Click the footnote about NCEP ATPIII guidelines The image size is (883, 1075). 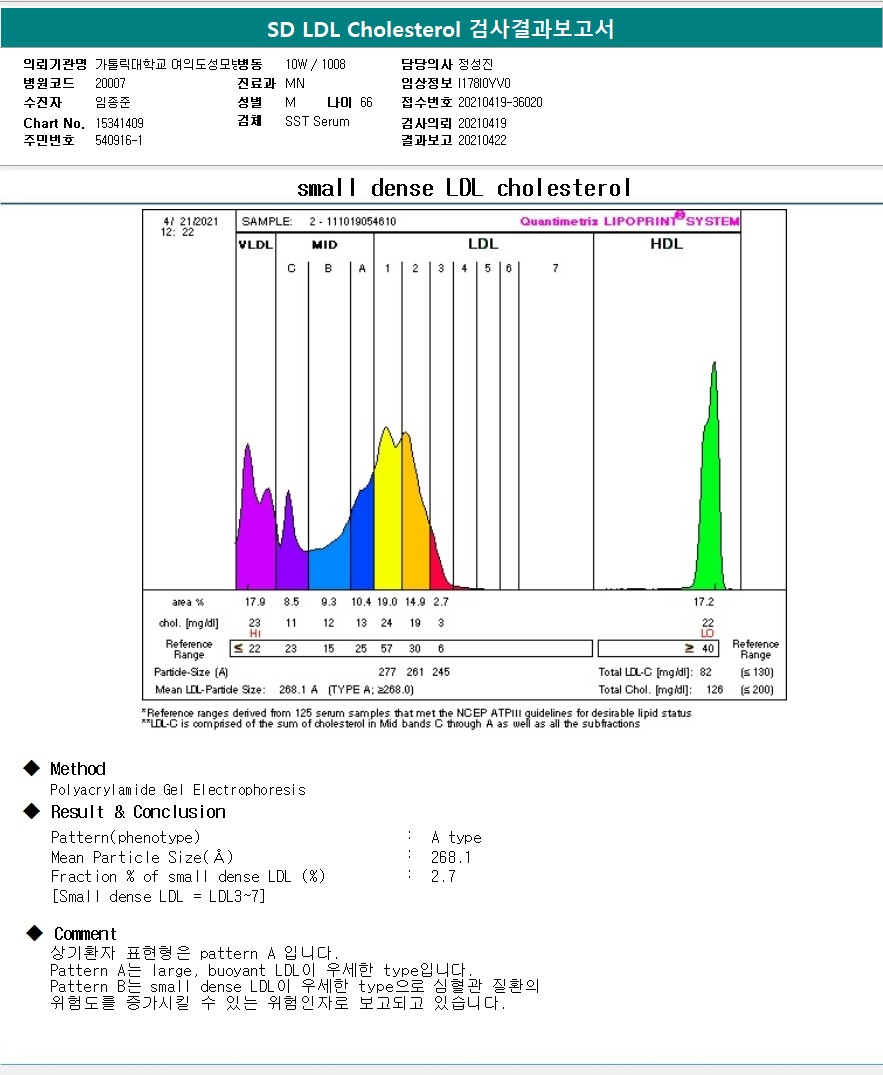pyautogui.click(x=417, y=713)
